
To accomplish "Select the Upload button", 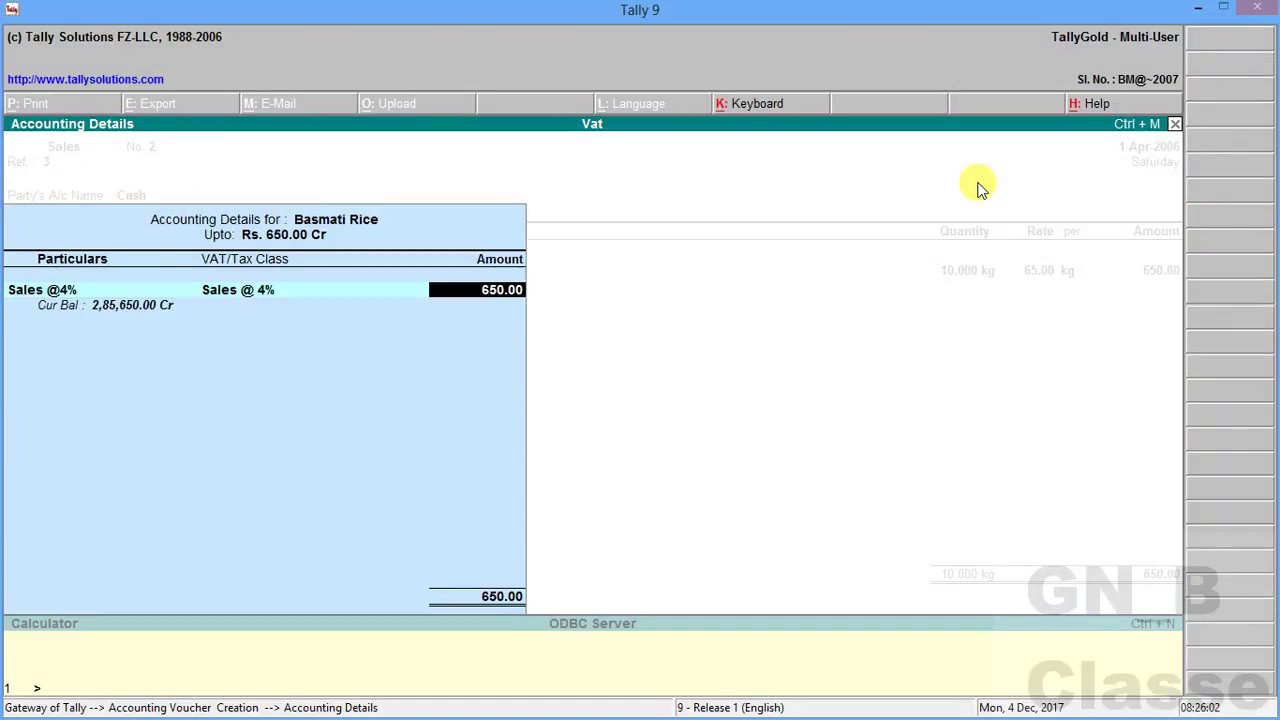I will click(x=416, y=104).
